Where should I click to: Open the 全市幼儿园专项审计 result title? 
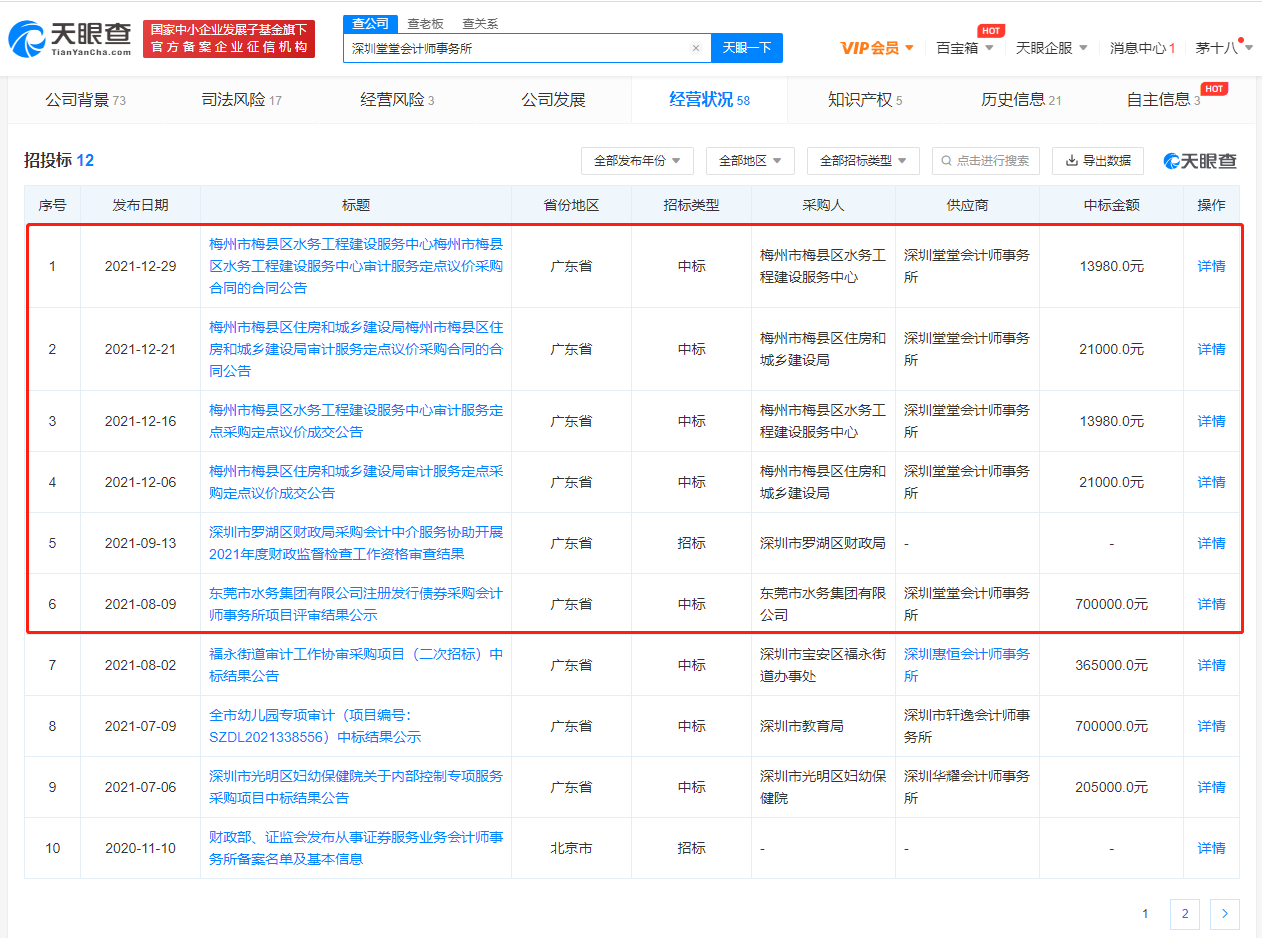pyautogui.click(x=315, y=726)
